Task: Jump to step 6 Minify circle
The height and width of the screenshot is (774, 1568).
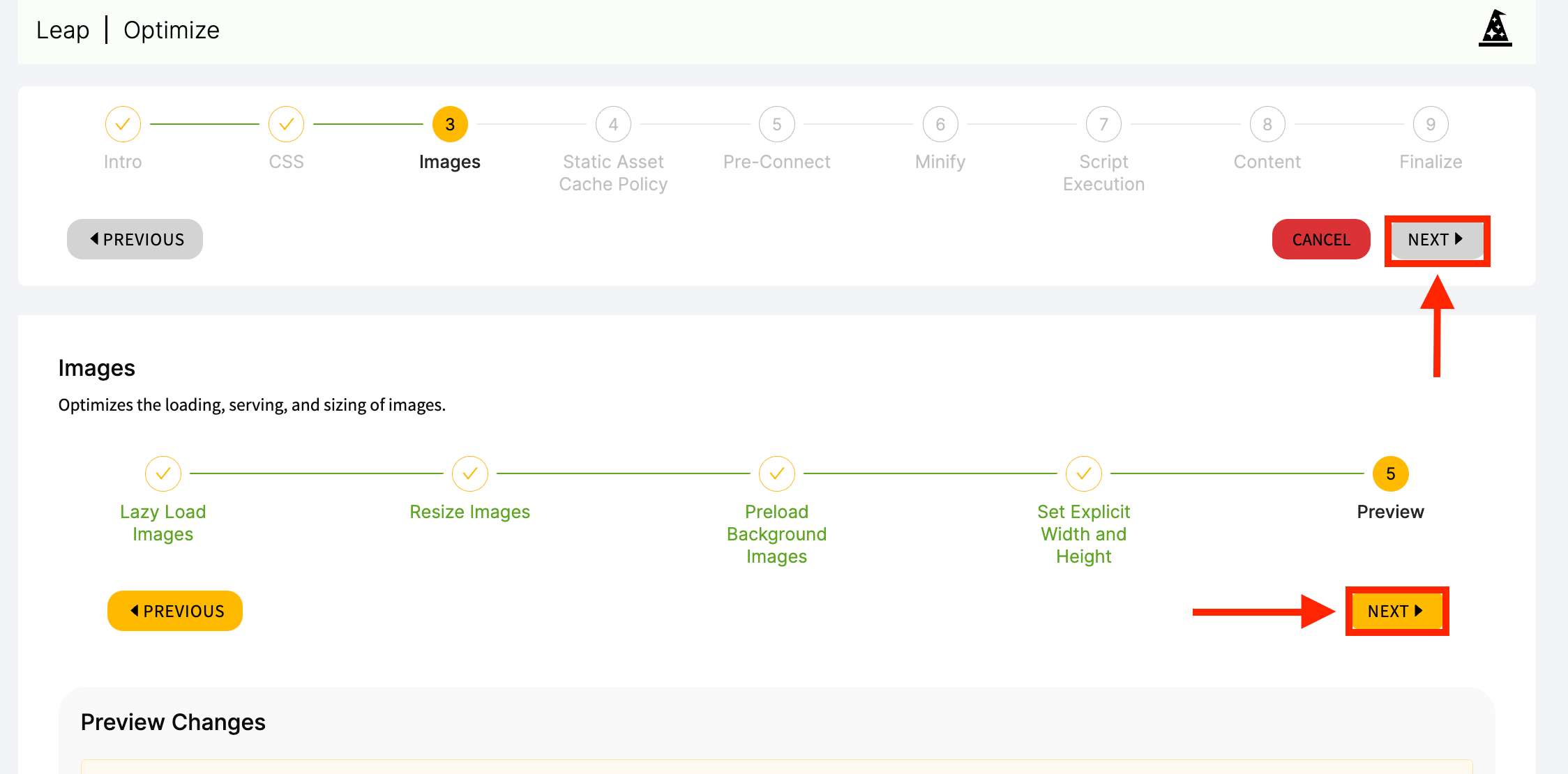Action: tap(940, 124)
